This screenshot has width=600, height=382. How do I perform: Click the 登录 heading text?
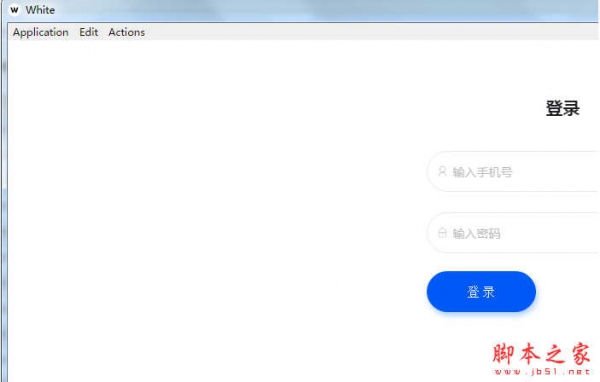562,108
